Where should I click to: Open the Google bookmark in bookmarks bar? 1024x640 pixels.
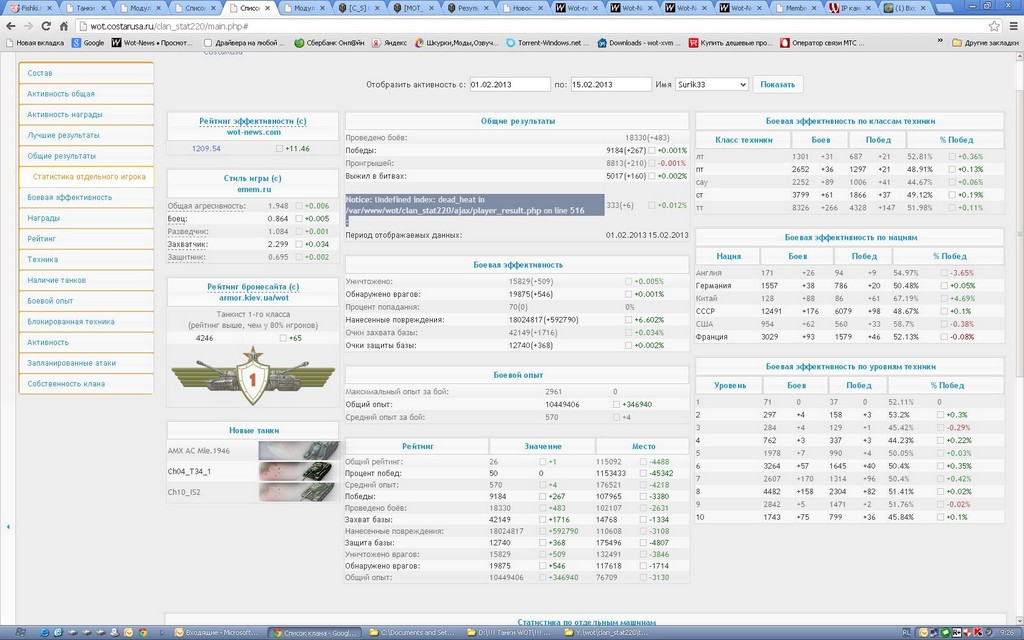87,43
